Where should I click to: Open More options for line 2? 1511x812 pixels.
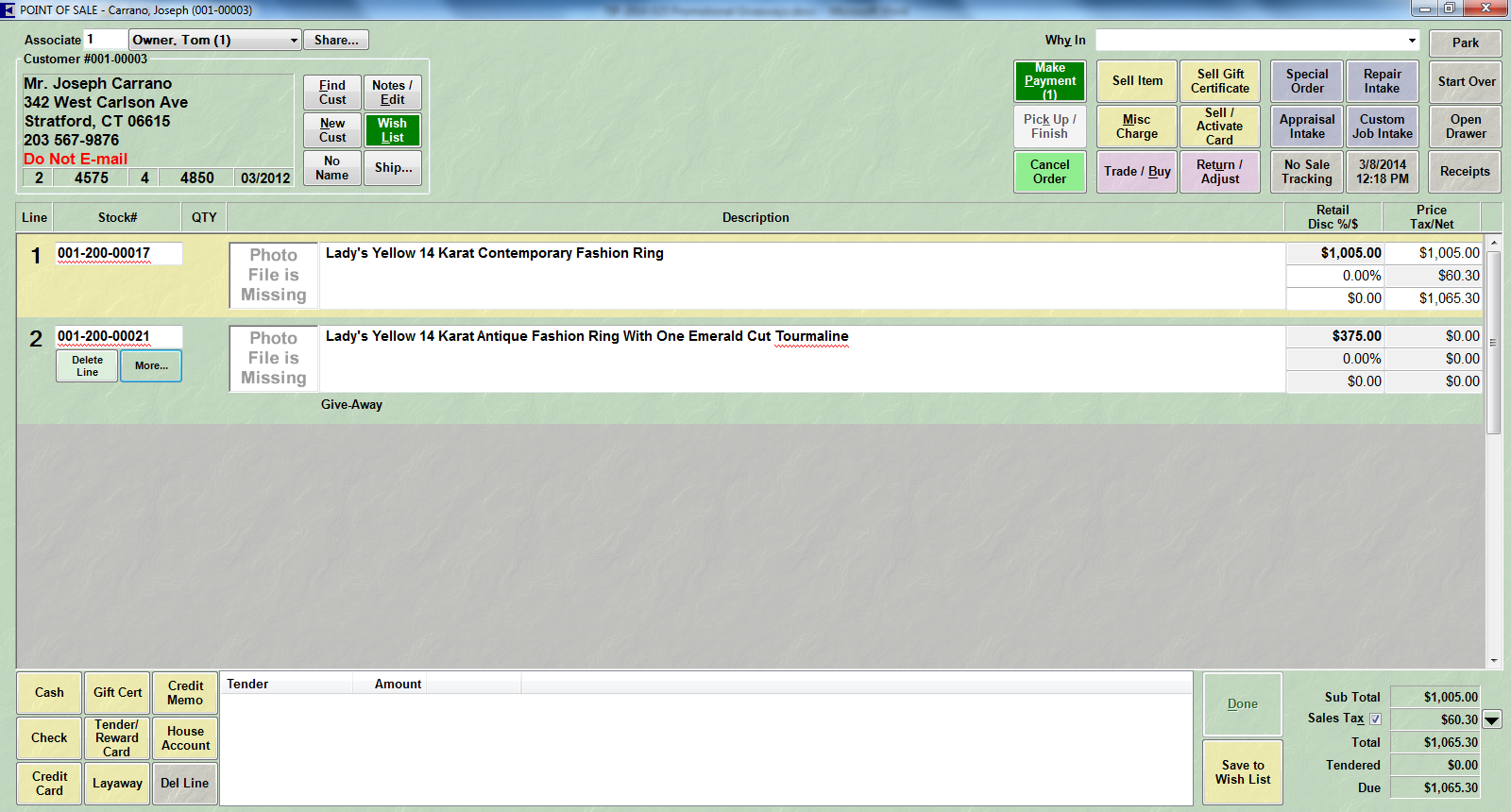pos(151,366)
